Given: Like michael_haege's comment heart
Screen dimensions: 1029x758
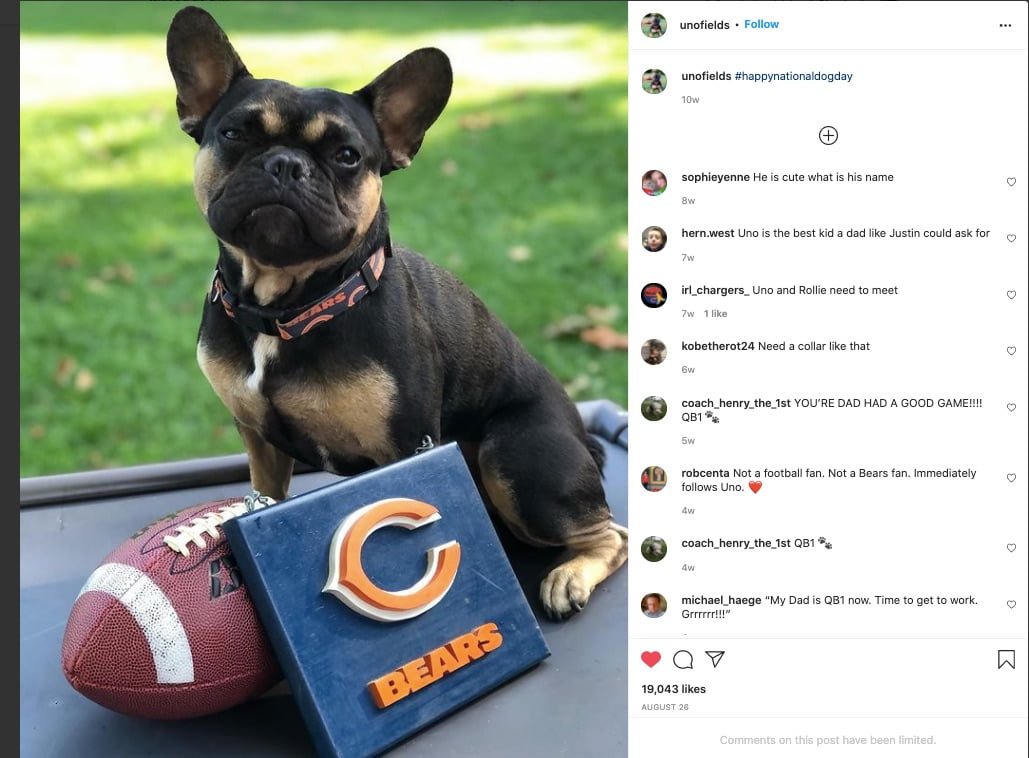Looking at the screenshot, I should click(x=1011, y=604).
